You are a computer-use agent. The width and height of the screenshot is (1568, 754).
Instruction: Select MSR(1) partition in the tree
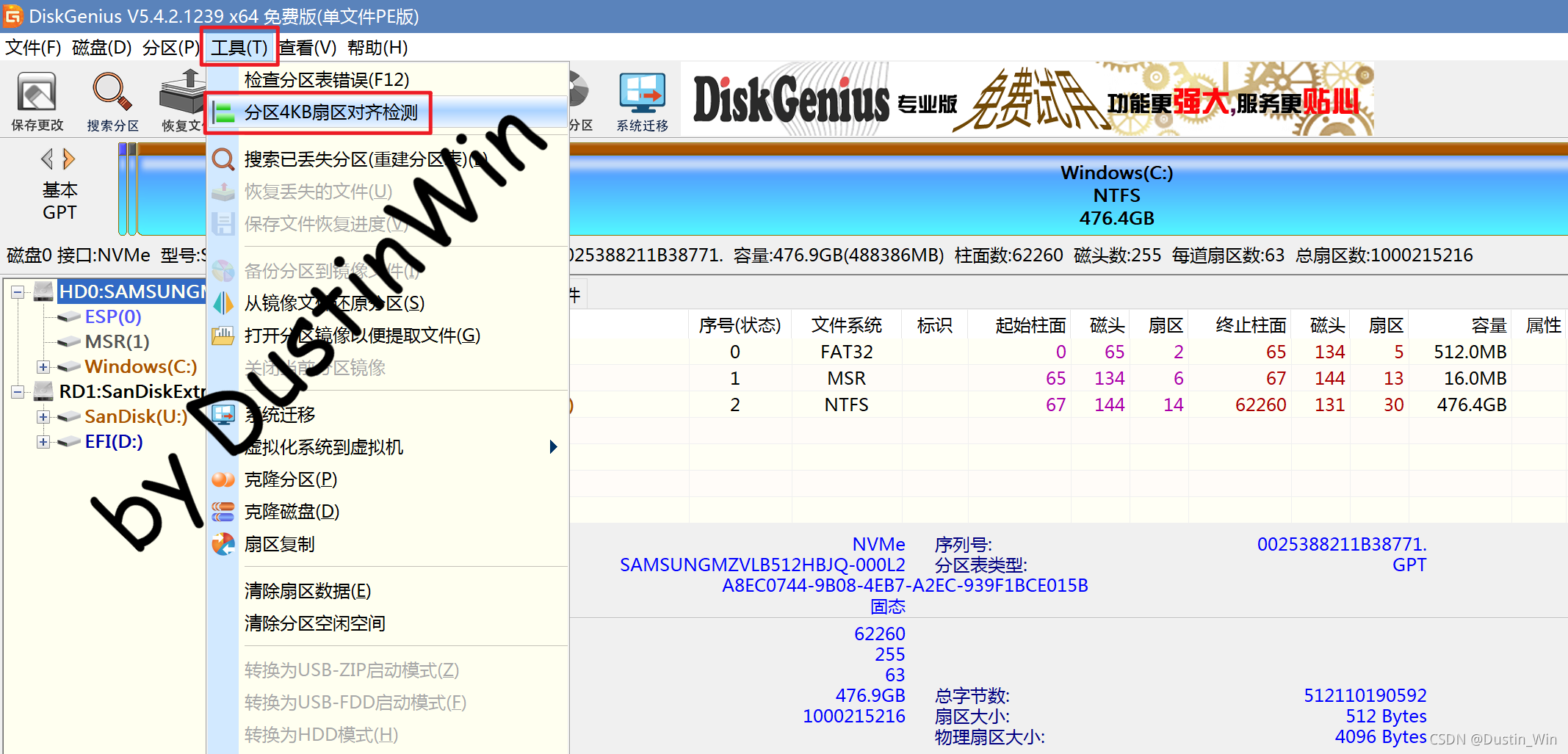[x=118, y=341]
